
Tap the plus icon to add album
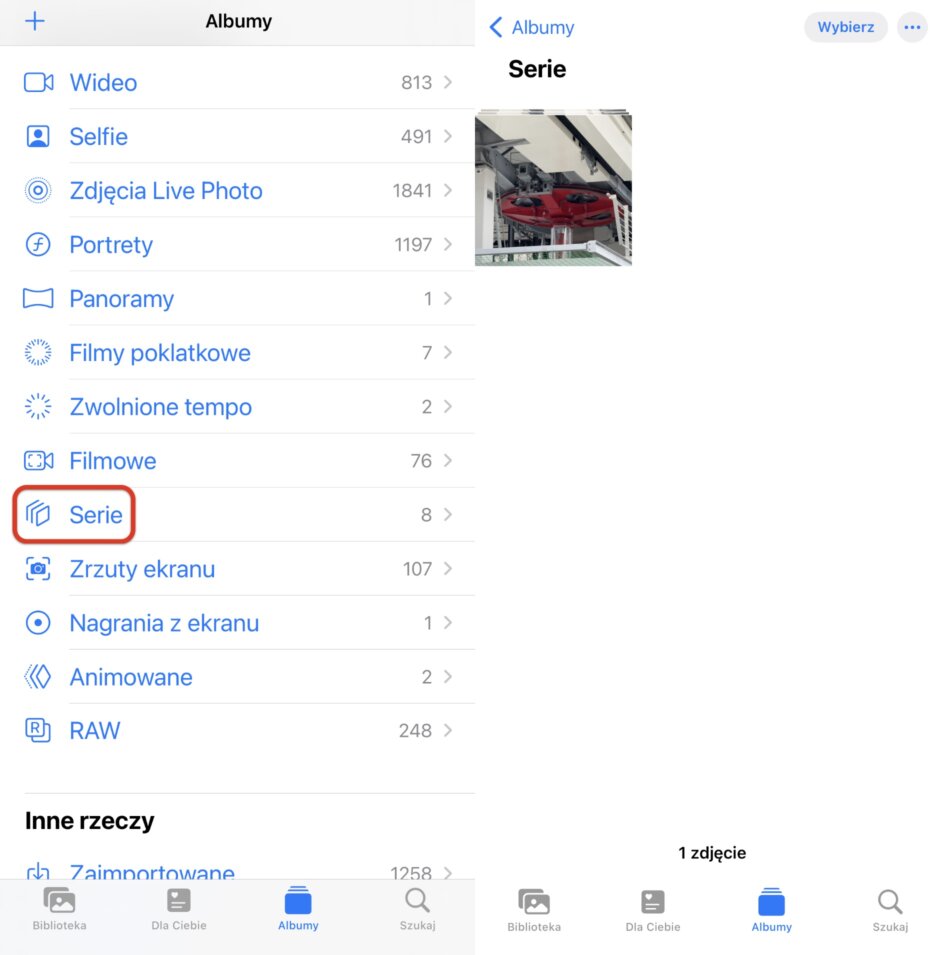35,21
